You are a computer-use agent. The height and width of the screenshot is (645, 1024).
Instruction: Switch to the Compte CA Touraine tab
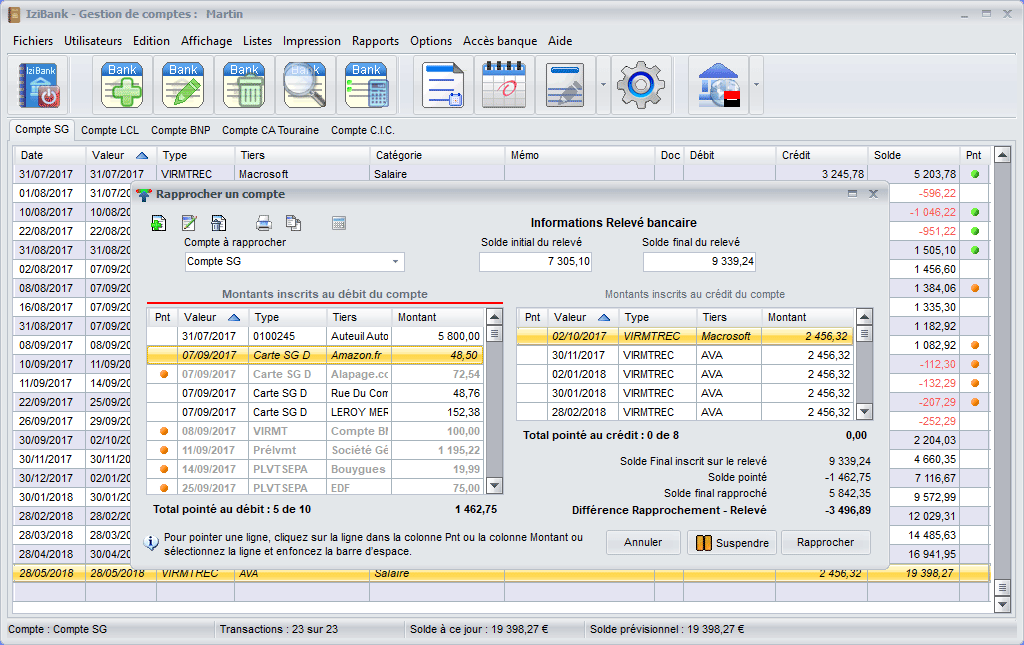click(270, 130)
